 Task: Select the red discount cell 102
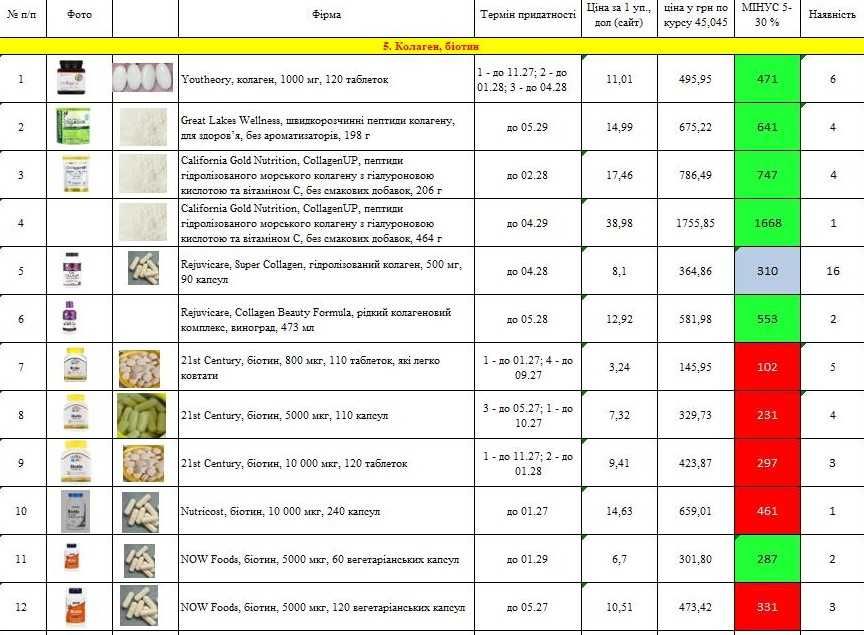tap(767, 367)
